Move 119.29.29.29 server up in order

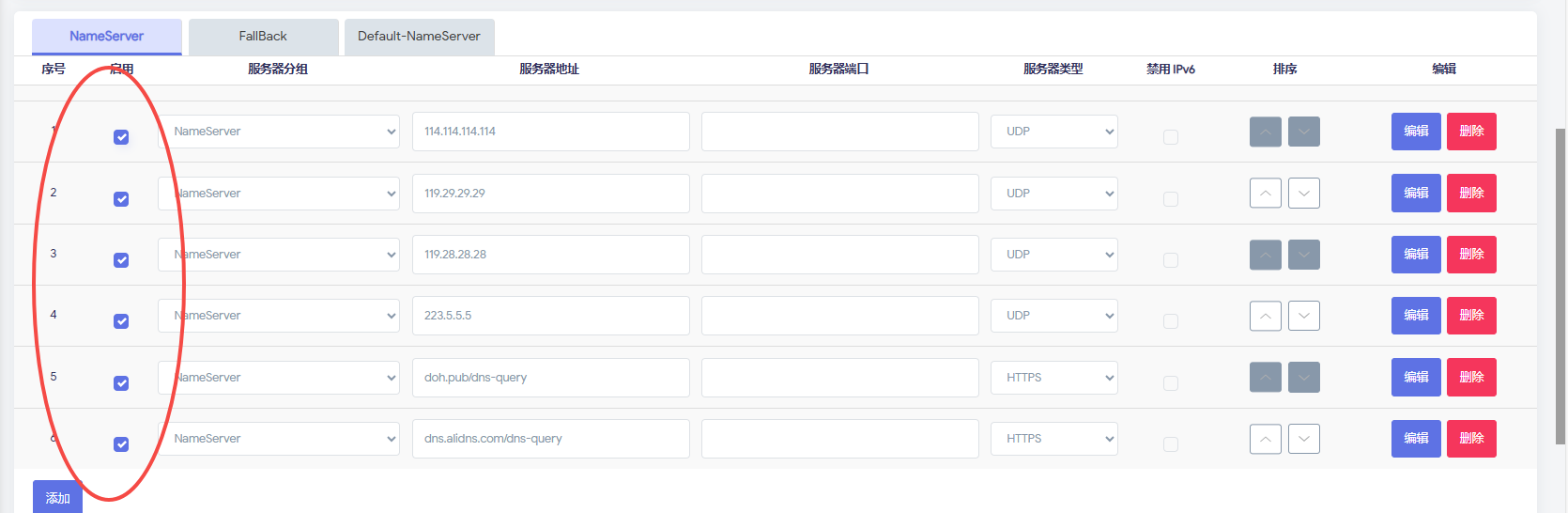point(1265,194)
